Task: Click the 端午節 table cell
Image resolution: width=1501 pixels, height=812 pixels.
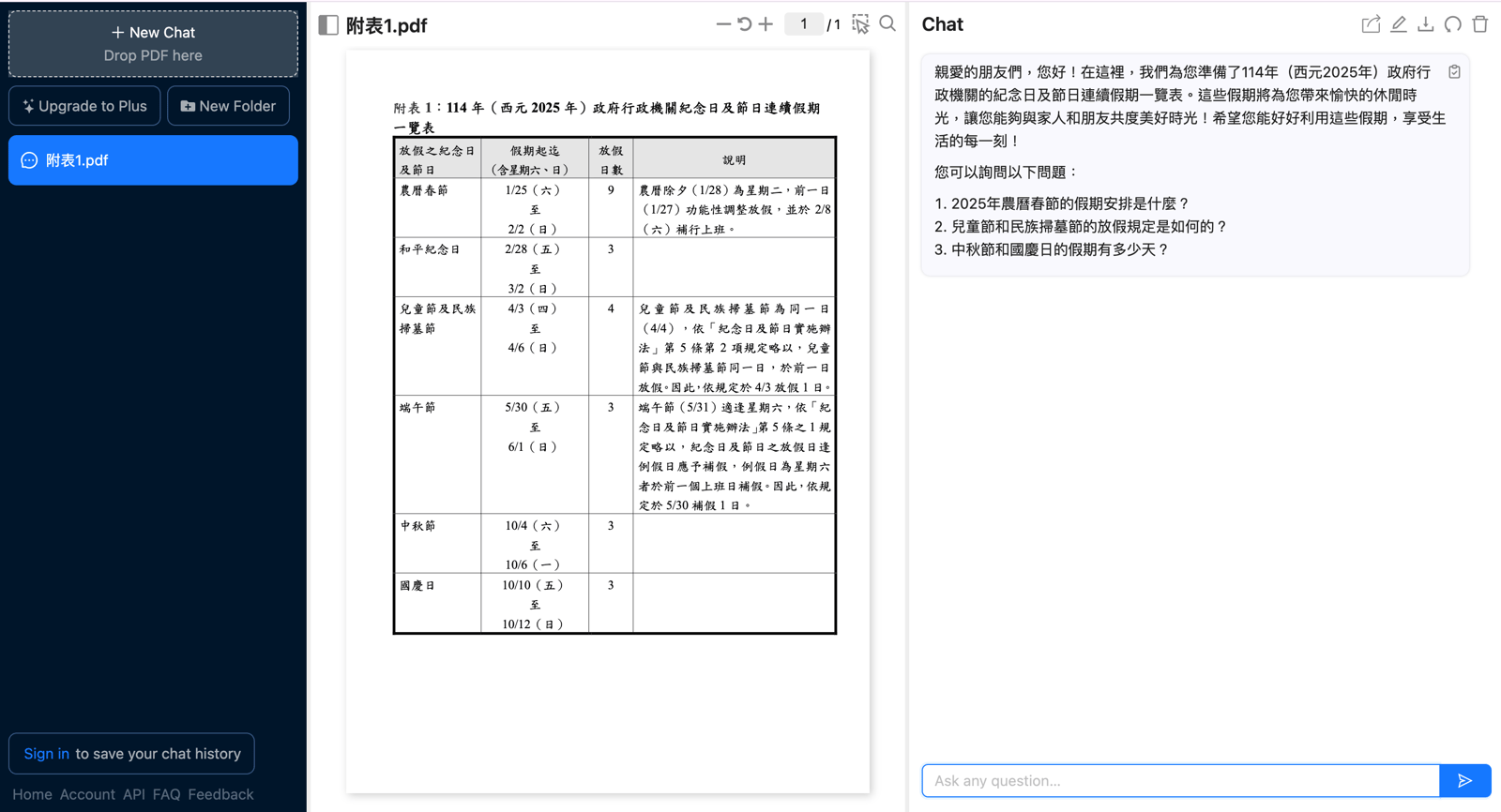Action: point(438,455)
